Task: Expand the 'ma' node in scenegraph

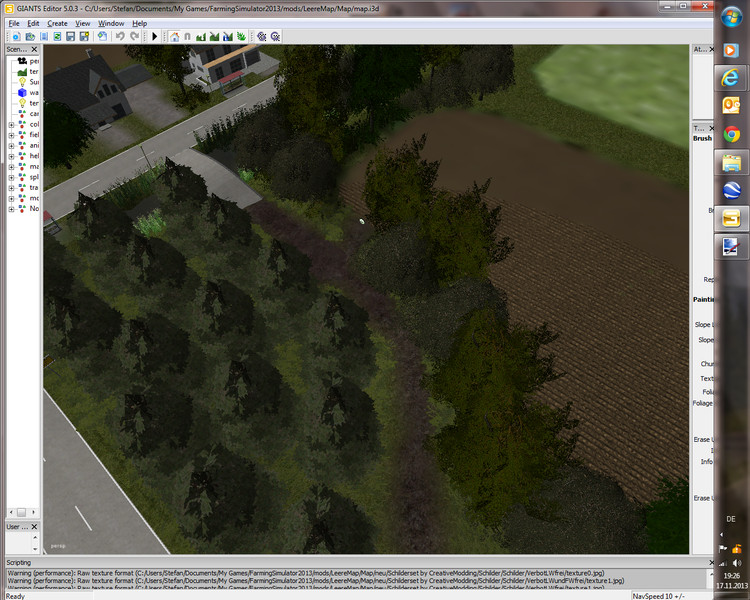Action: pos(11,167)
